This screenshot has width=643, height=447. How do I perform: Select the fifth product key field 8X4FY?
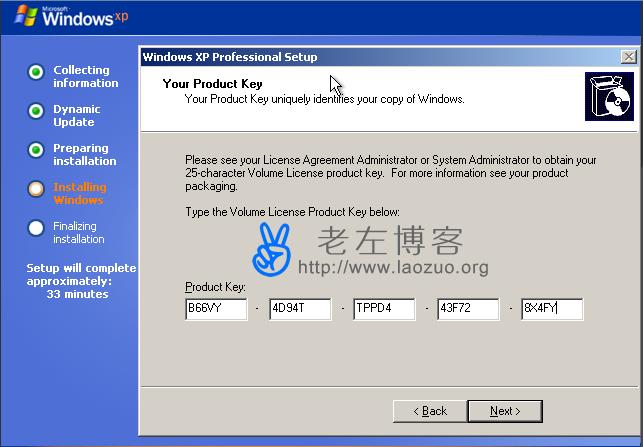(552, 309)
